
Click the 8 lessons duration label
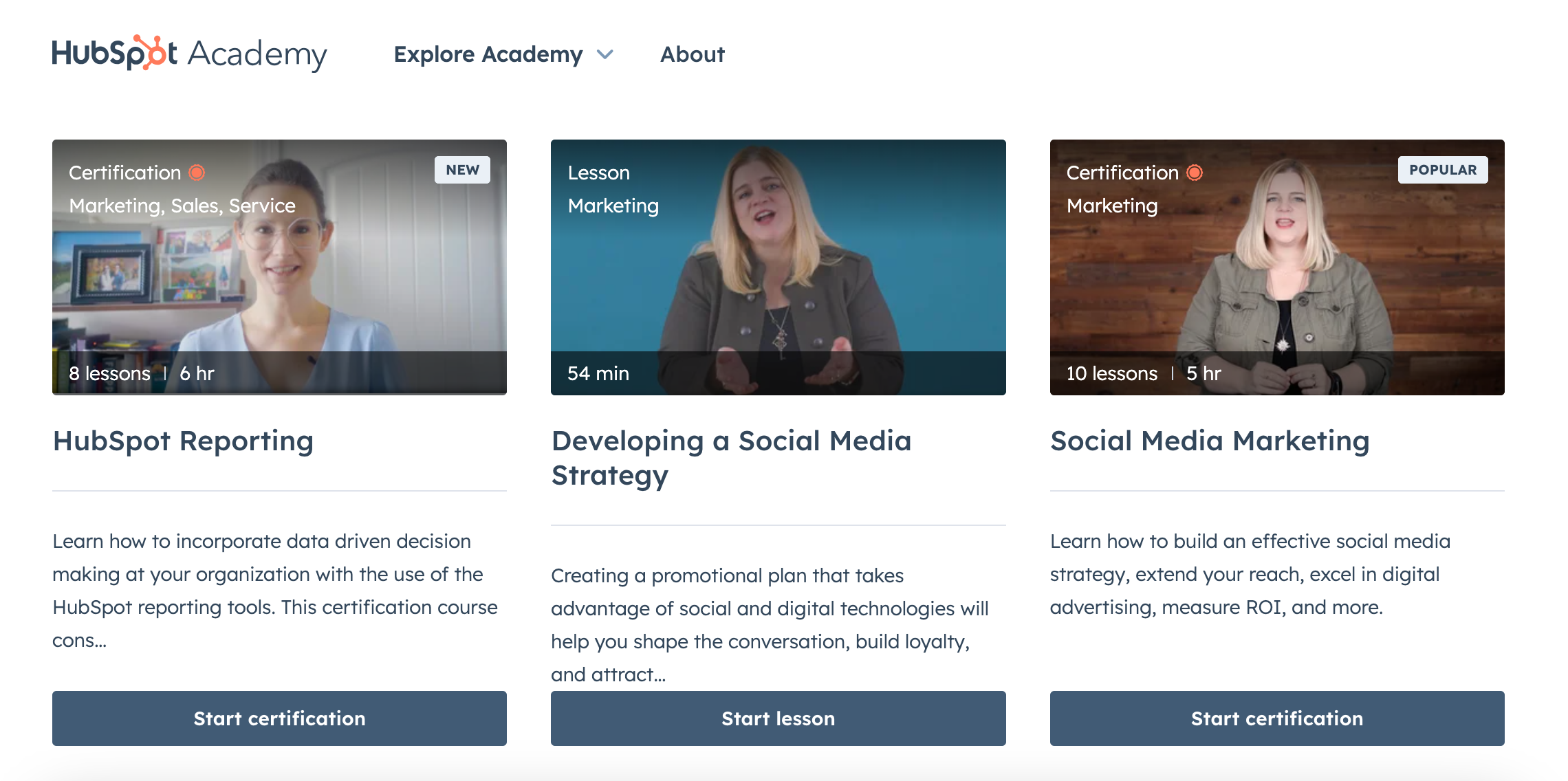point(109,373)
